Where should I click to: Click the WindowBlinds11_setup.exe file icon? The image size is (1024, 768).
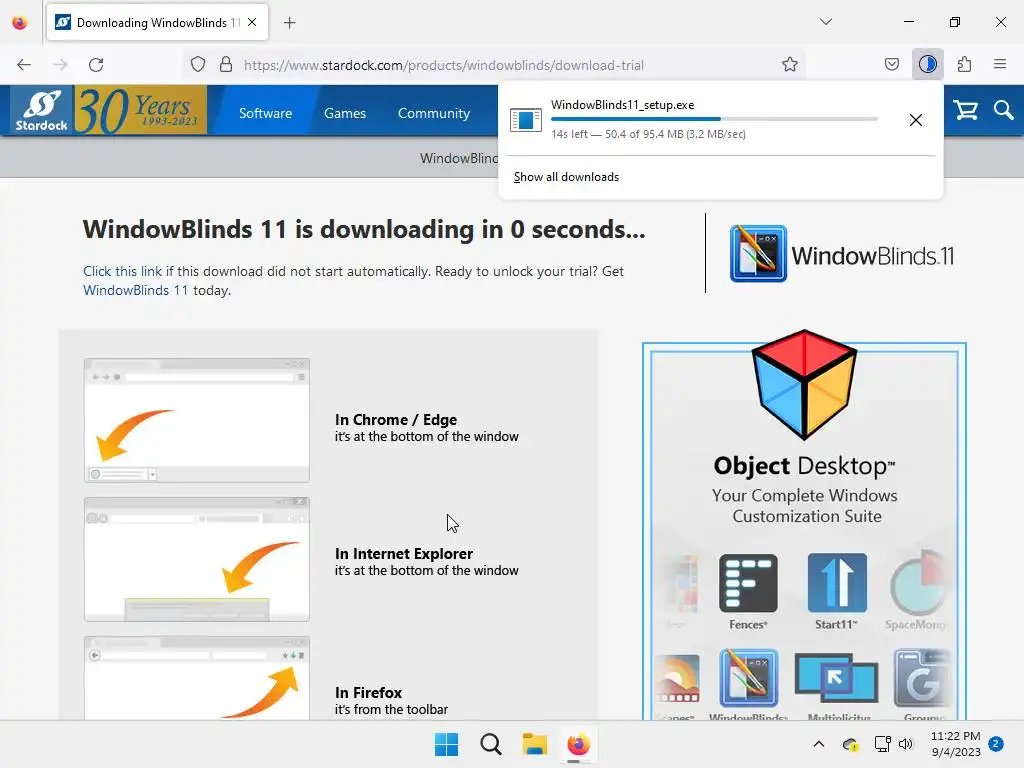[526, 120]
